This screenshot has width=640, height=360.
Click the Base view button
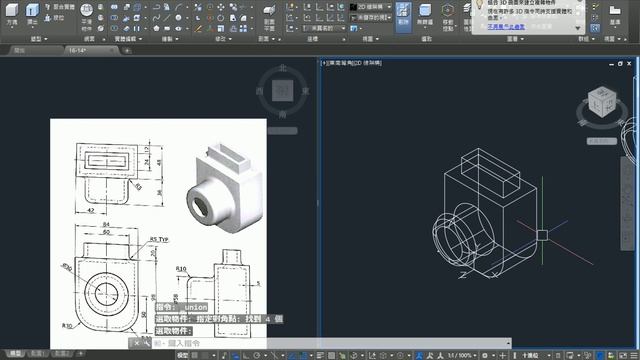(x=615, y=15)
